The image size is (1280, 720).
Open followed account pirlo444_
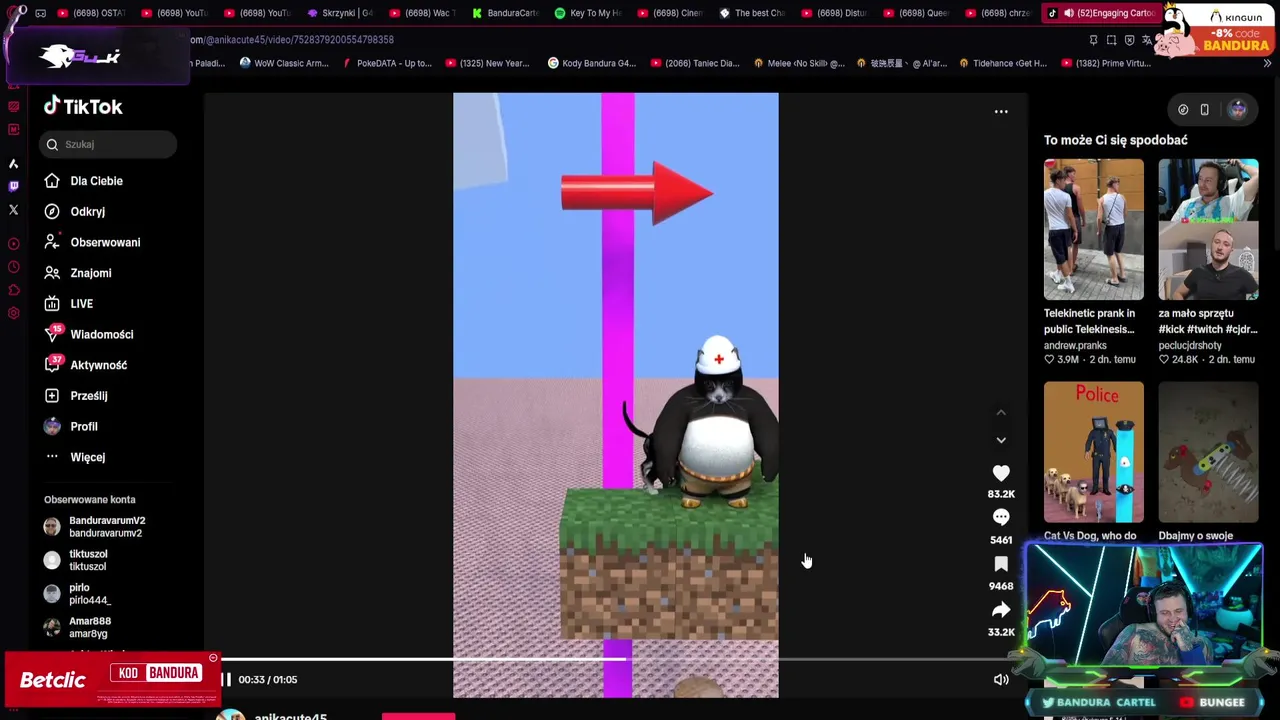click(x=78, y=594)
